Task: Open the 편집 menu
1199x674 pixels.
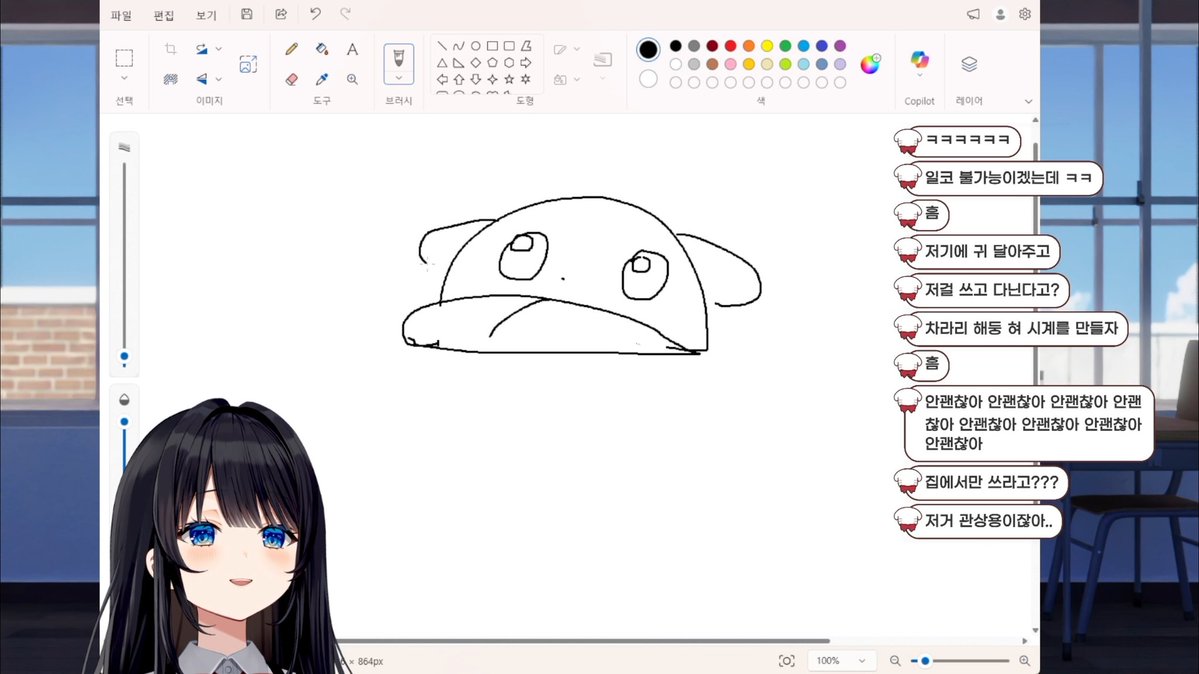Action: [164, 15]
